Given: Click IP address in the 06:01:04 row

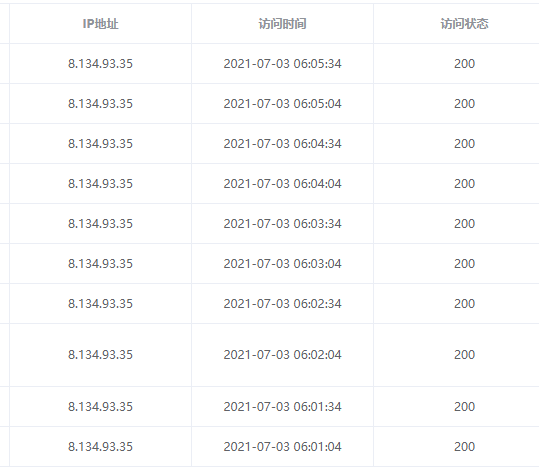Looking at the screenshot, I should (x=100, y=446).
